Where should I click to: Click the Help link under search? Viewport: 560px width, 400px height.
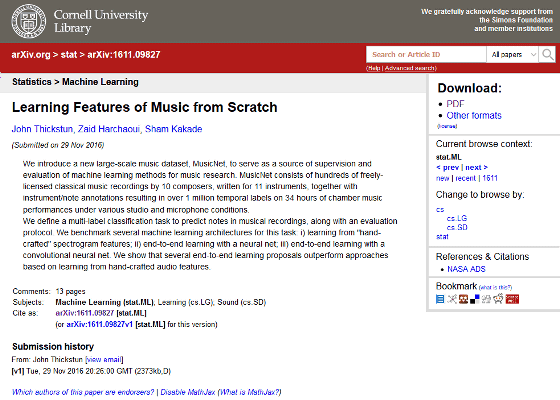(x=374, y=68)
